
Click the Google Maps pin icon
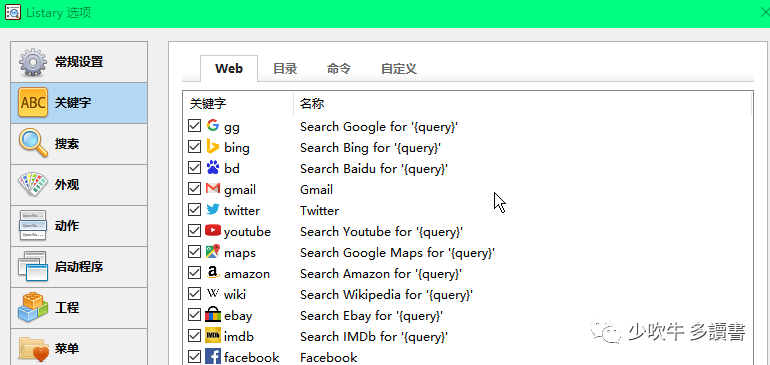(213, 252)
